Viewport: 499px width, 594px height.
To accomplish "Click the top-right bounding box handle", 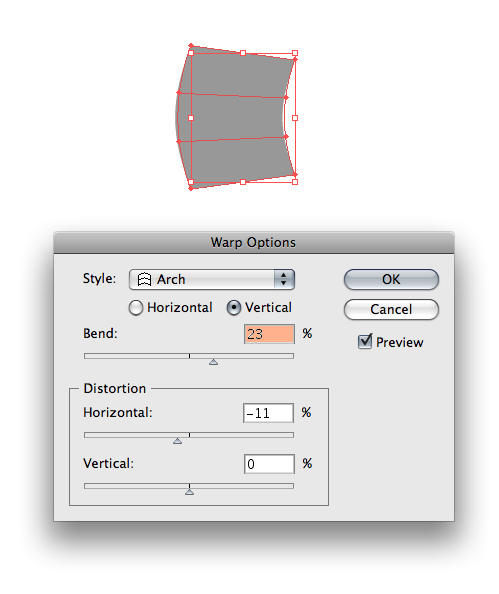I will click(x=295, y=53).
